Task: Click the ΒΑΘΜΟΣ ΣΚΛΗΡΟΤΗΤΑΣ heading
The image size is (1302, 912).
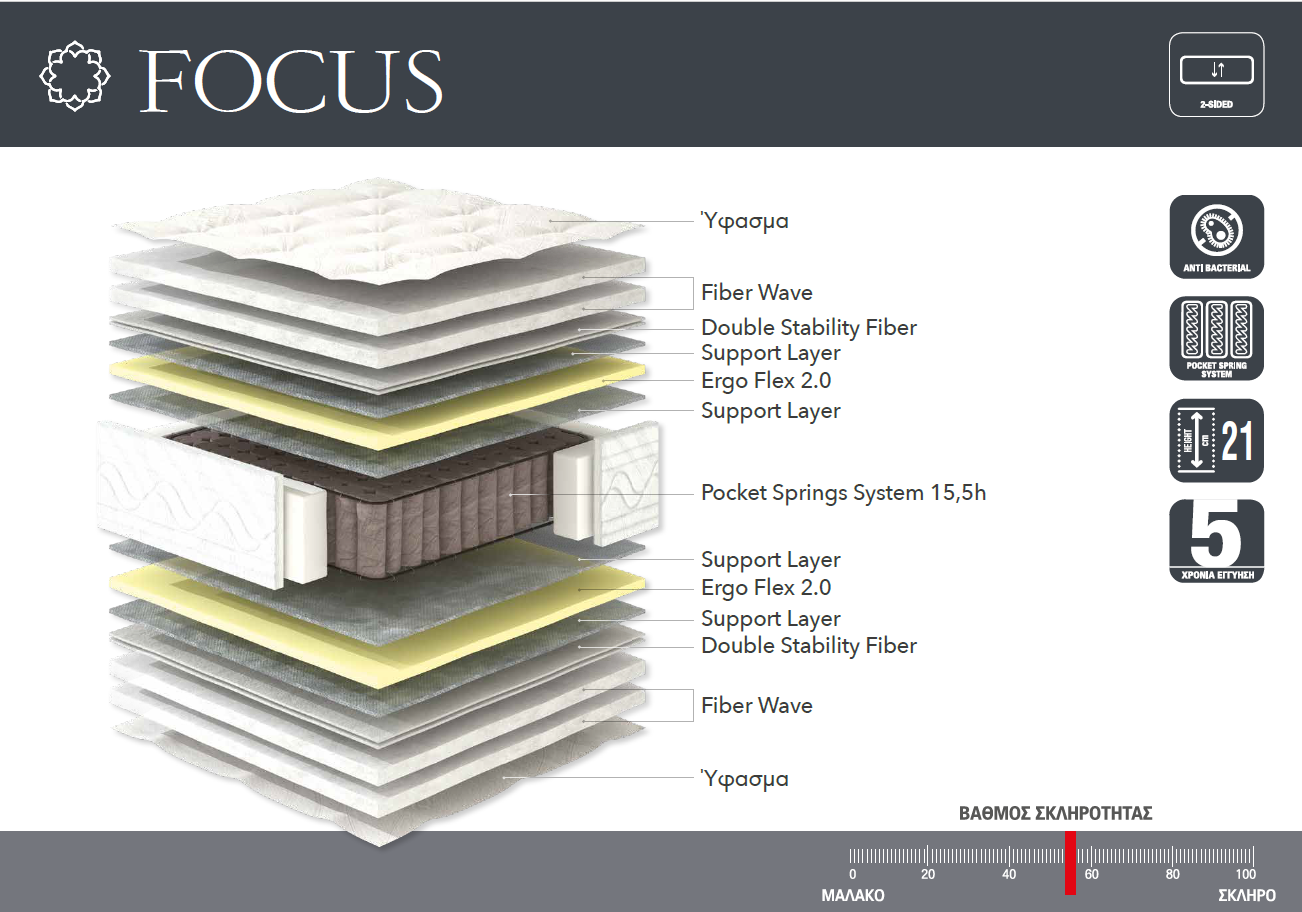Action: (x=1056, y=814)
